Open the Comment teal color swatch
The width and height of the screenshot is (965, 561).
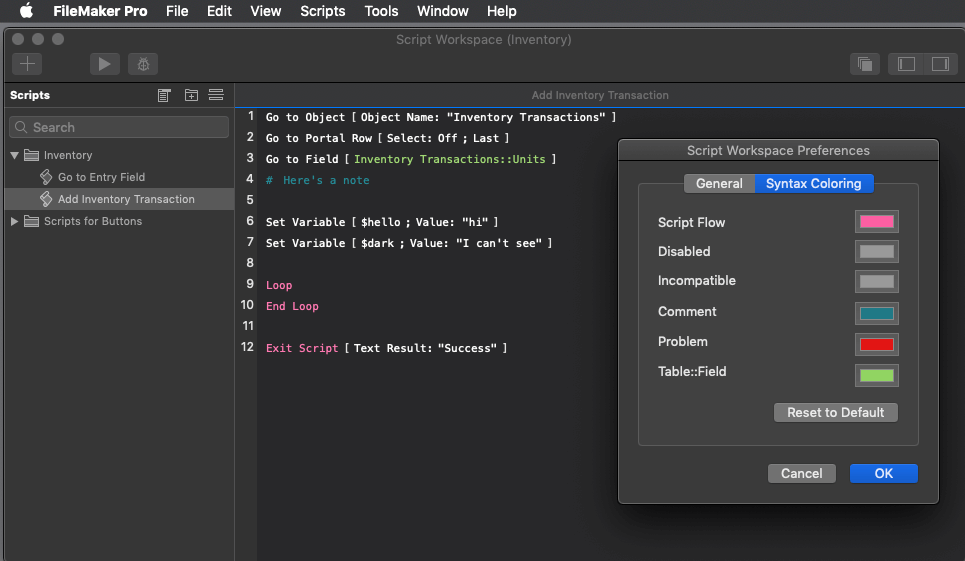point(876,313)
